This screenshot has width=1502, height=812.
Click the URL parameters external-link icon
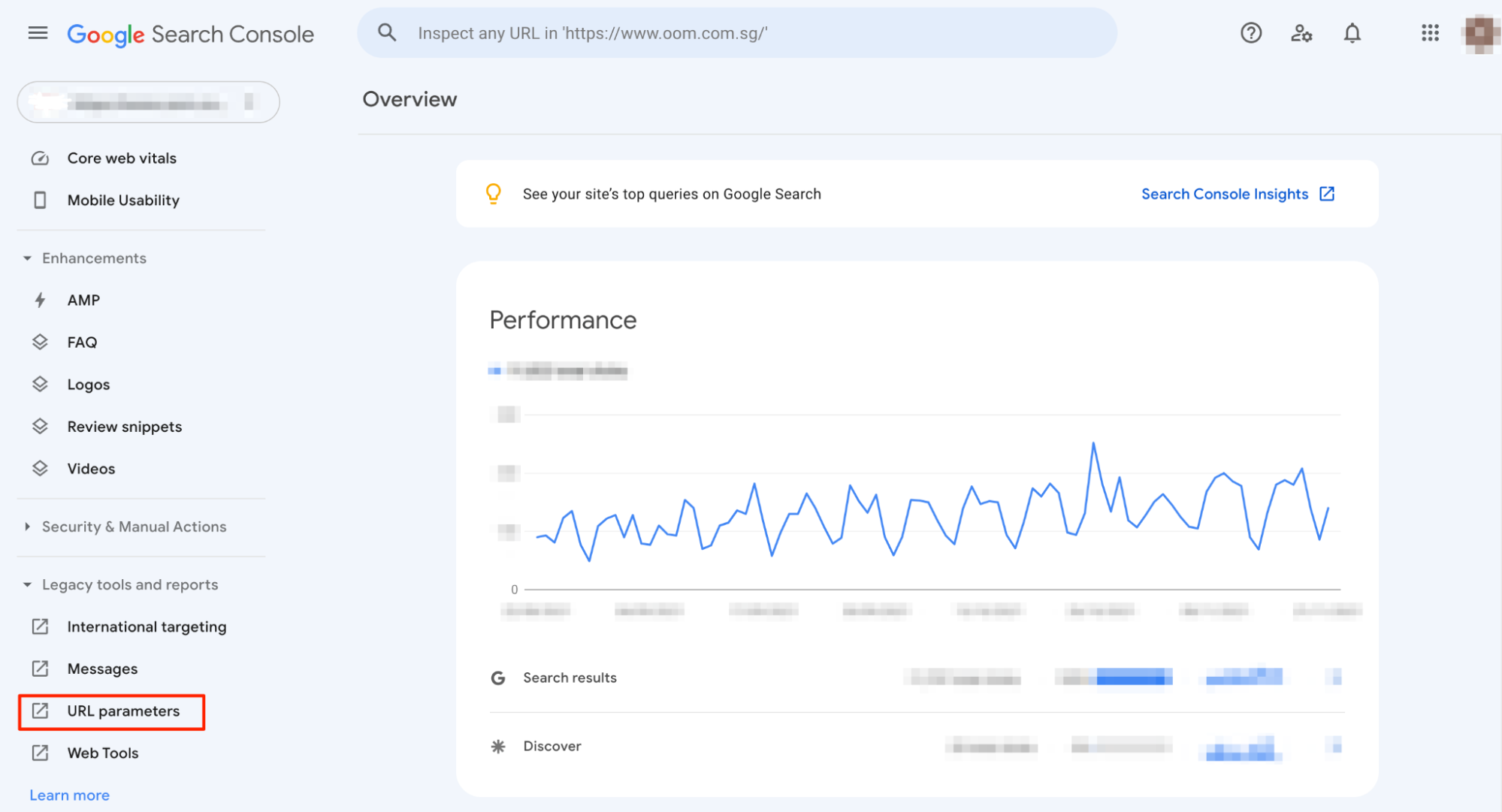[40, 711]
